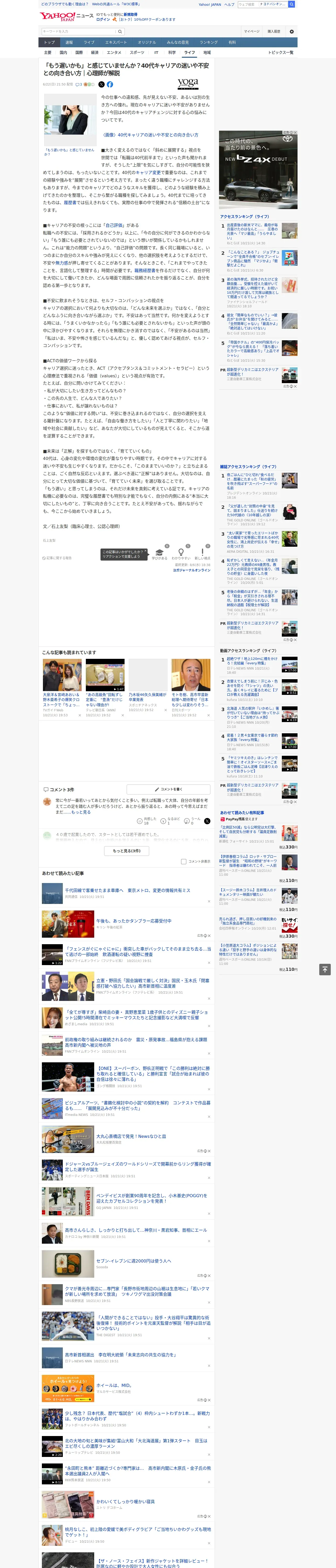Image resolution: width=336 pixels, height=1568 pixels.
Task: Open the スポーツ category tab
Action: coord(137,52)
